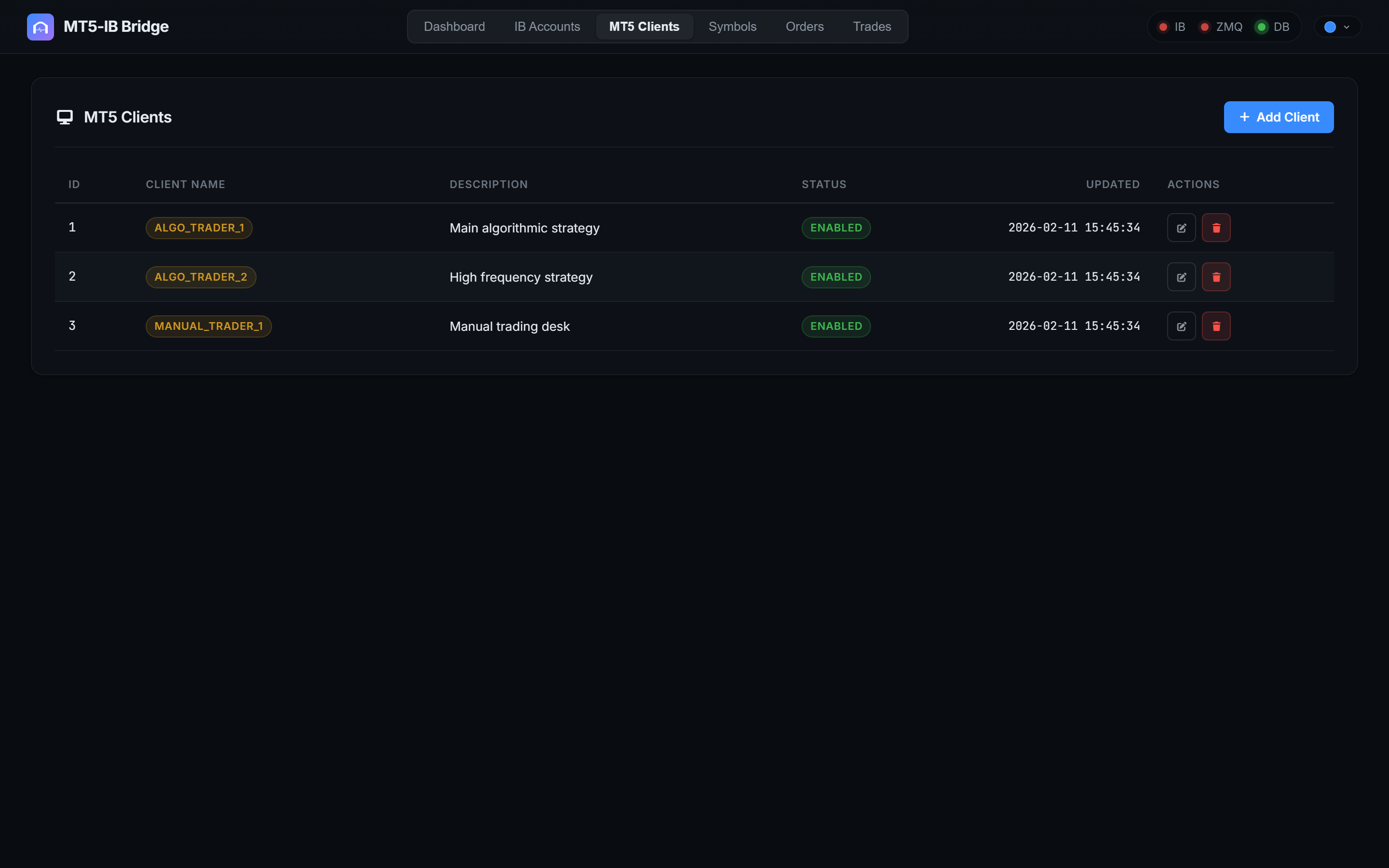
Task: Click the ENABLED badge for MANUAL_TRADER_1
Action: 835,325
